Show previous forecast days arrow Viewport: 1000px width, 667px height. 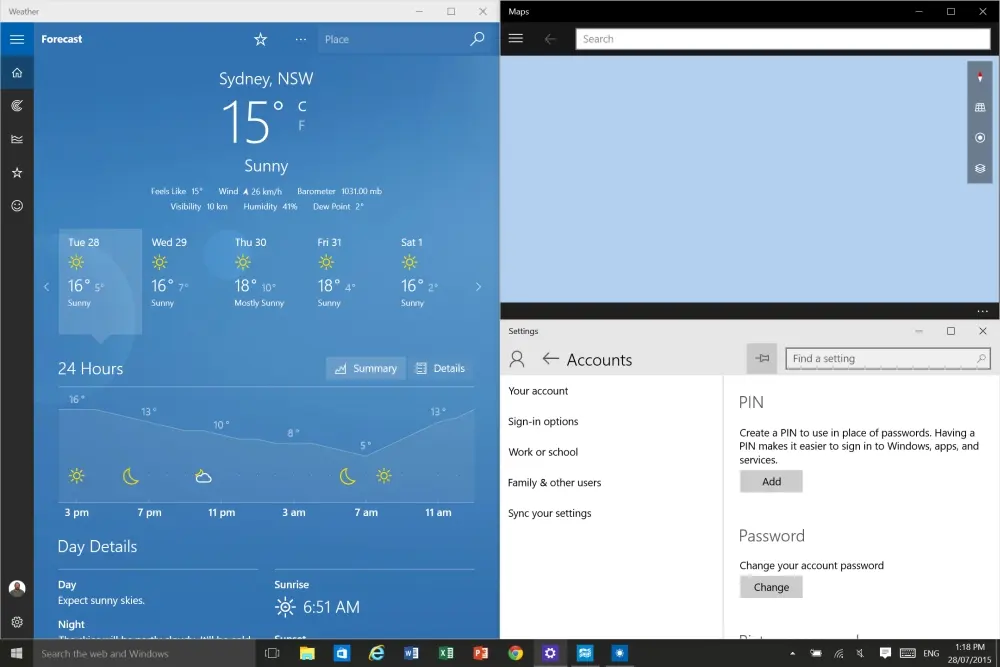(x=47, y=287)
